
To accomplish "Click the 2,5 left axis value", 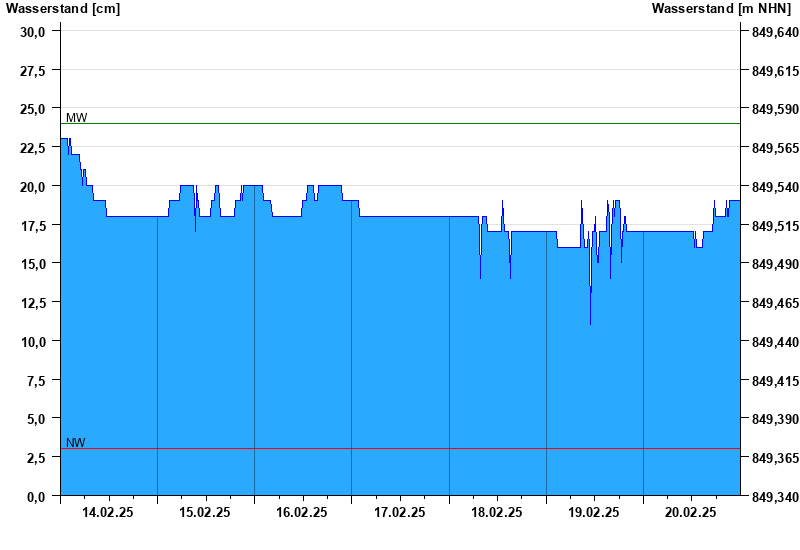I will [35, 458].
